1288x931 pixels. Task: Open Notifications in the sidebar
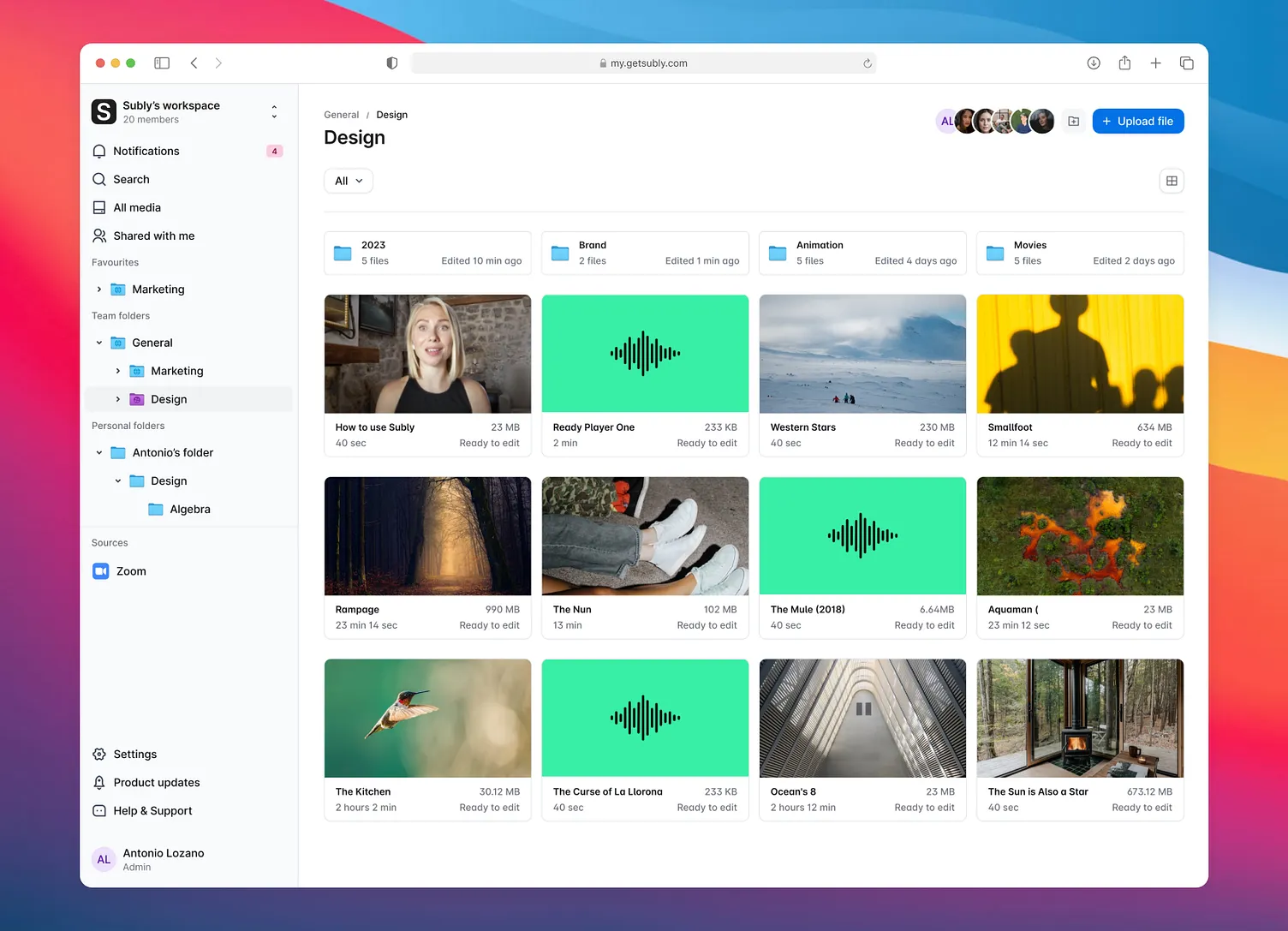[146, 151]
